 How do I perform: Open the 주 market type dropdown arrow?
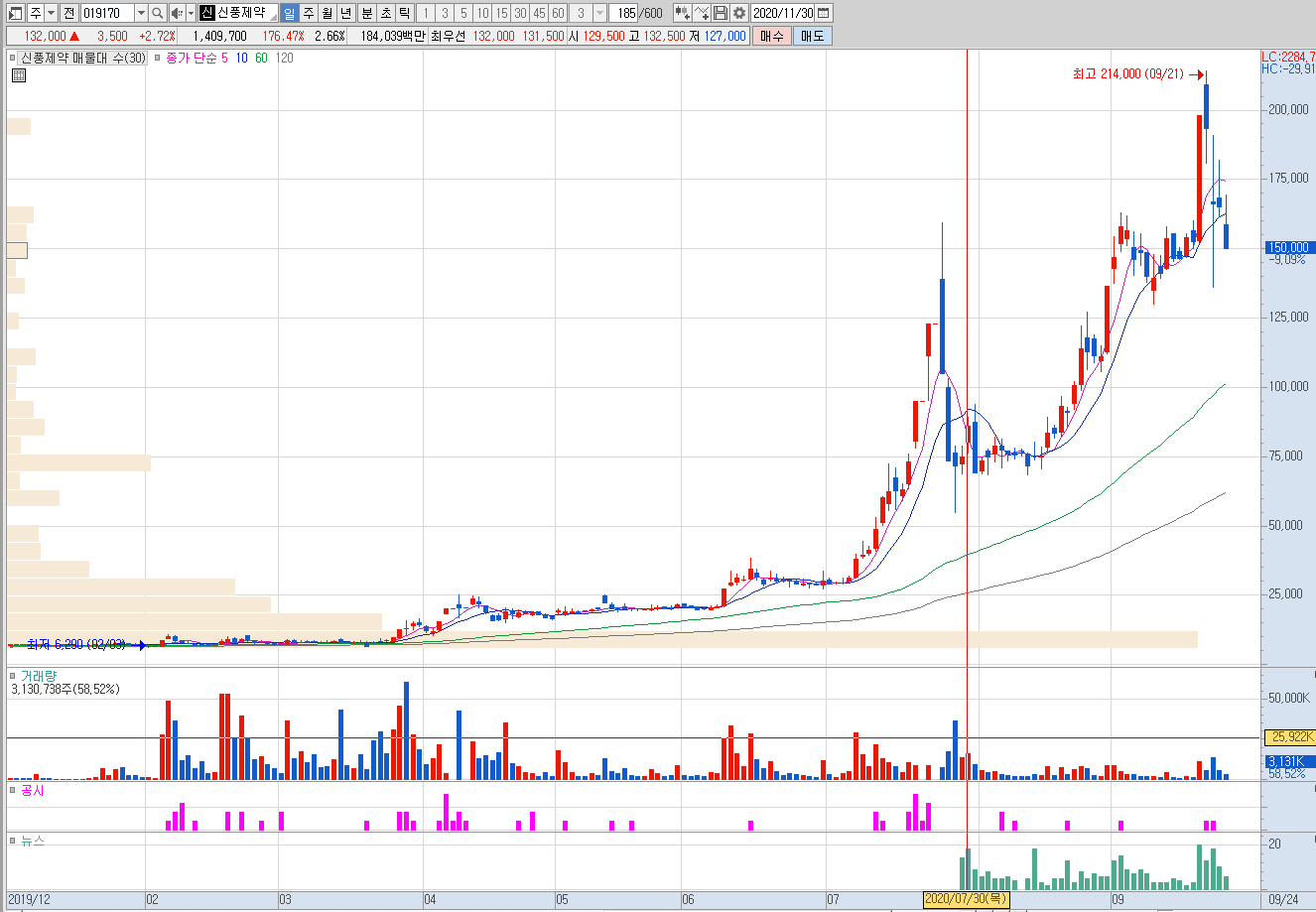51,13
